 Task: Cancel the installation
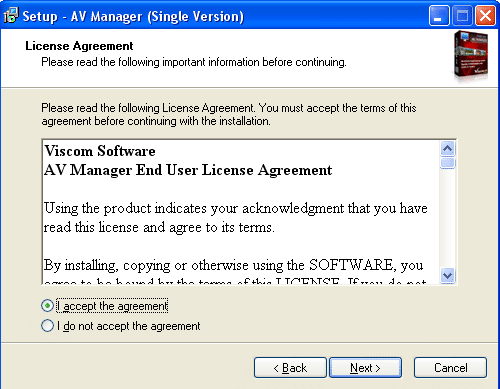pyautogui.click(x=450, y=368)
